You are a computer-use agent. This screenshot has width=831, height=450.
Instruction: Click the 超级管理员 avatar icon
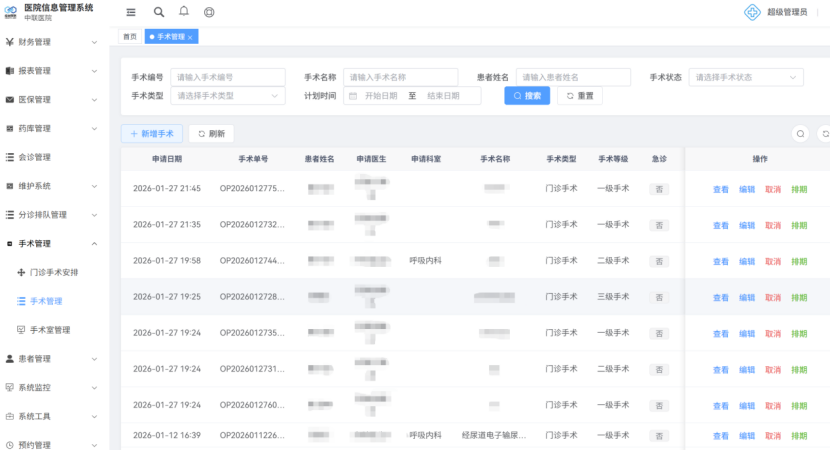pos(752,12)
